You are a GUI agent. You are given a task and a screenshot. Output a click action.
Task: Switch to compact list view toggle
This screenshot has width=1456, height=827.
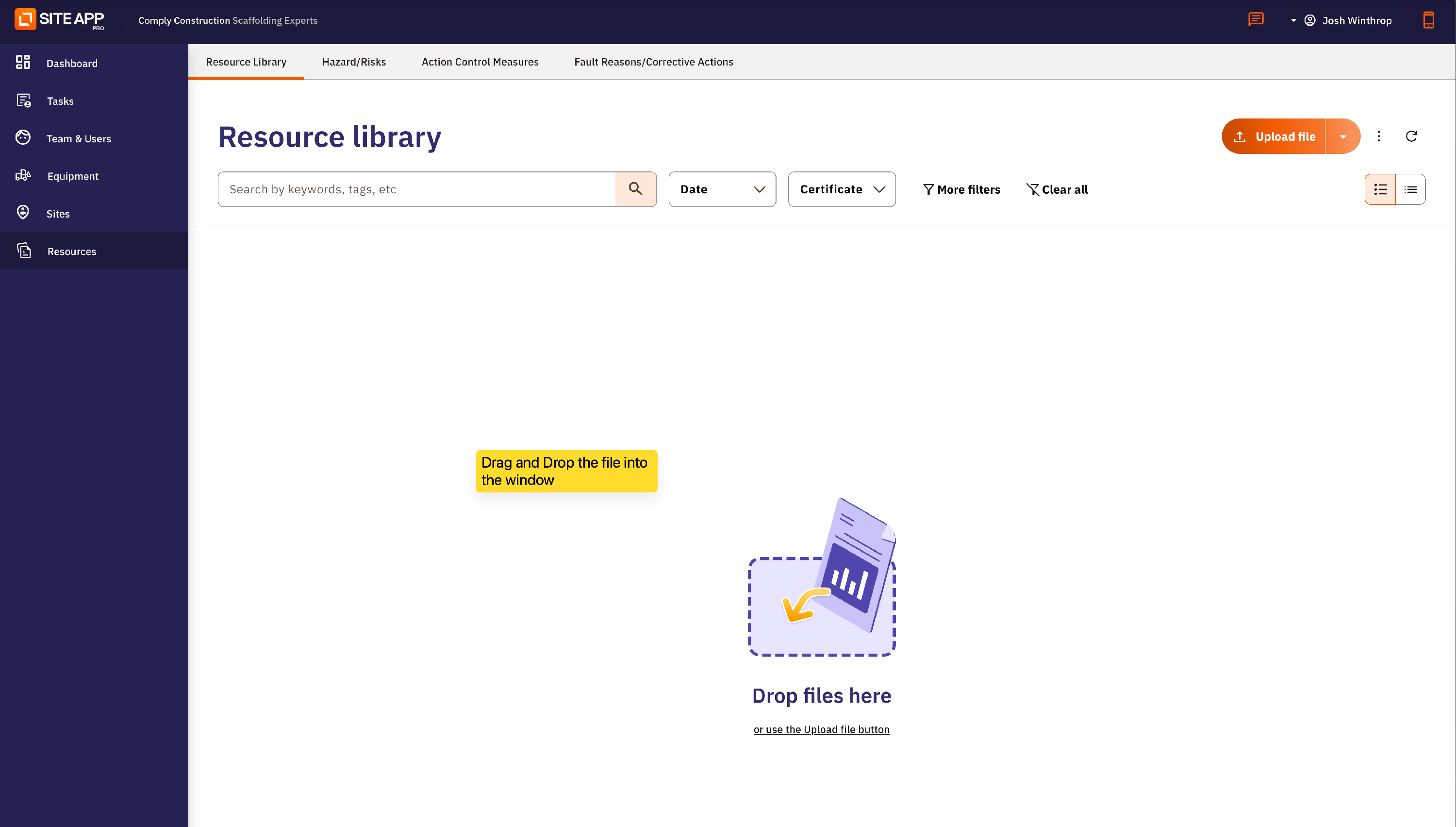[1410, 190]
